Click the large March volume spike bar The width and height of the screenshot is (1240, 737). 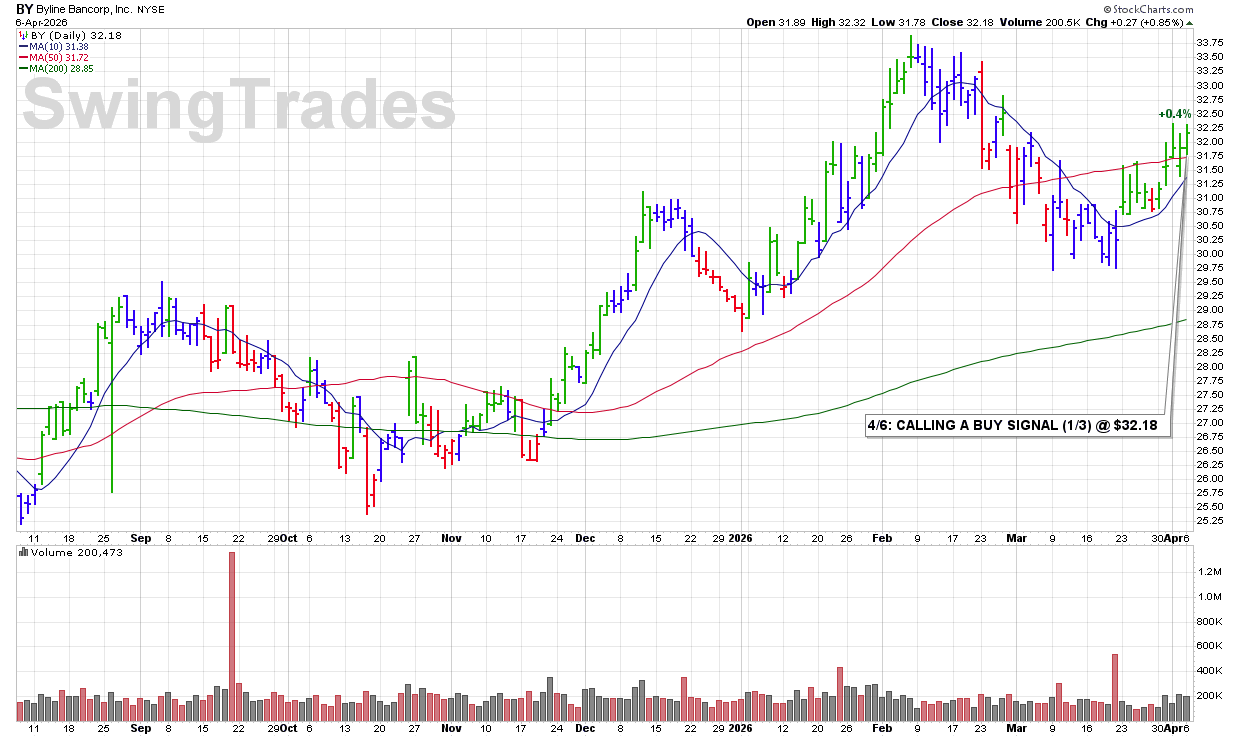[1114, 687]
